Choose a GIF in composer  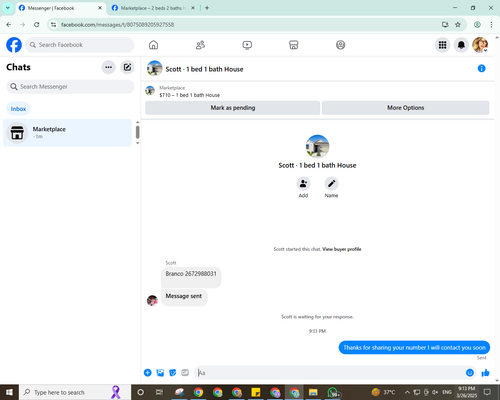pyautogui.click(x=185, y=373)
